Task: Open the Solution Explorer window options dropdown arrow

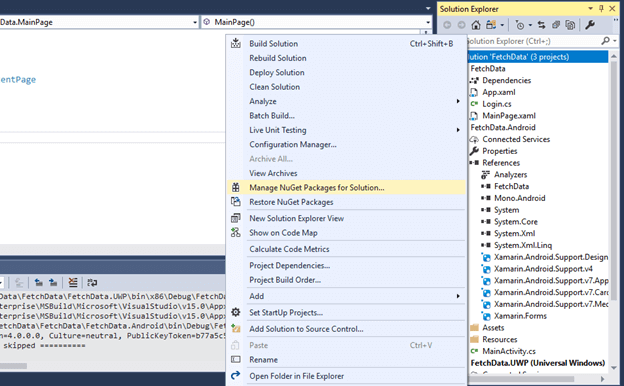Action: [x=590, y=8]
